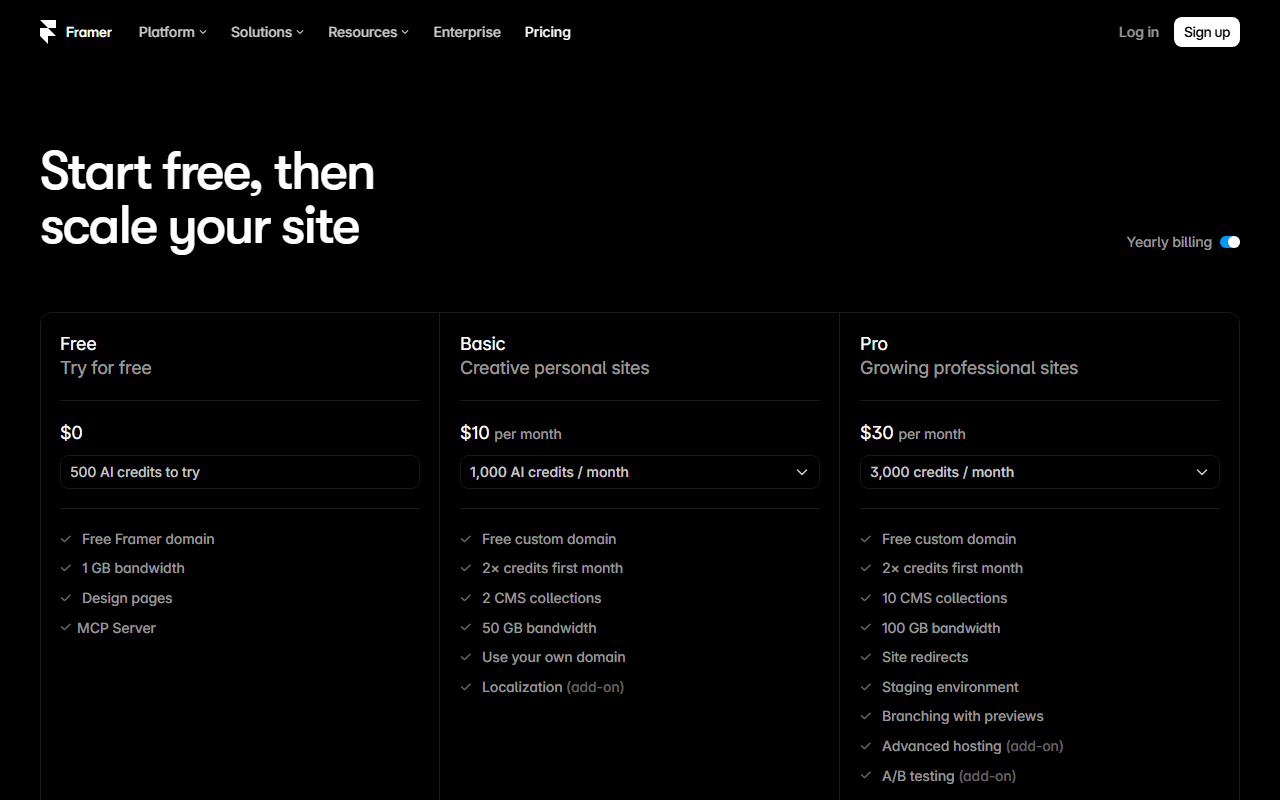Screen dimensions: 1280x800
Task: Click the Sign up button
Action: pyautogui.click(x=1207, y=32)
